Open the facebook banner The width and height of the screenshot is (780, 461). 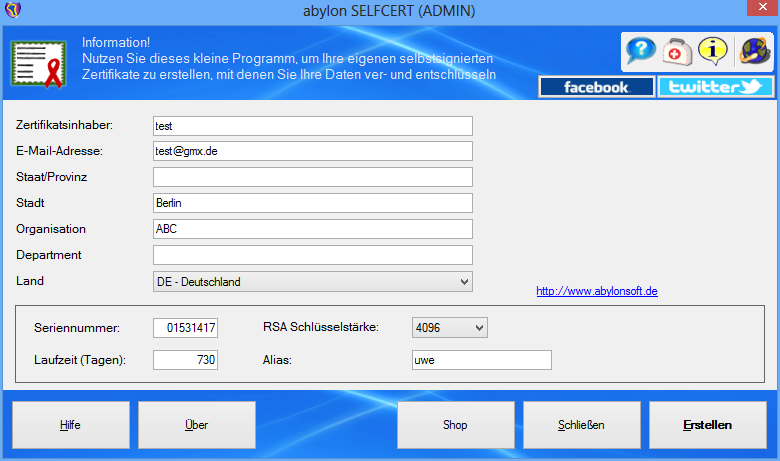click(596, 87)
